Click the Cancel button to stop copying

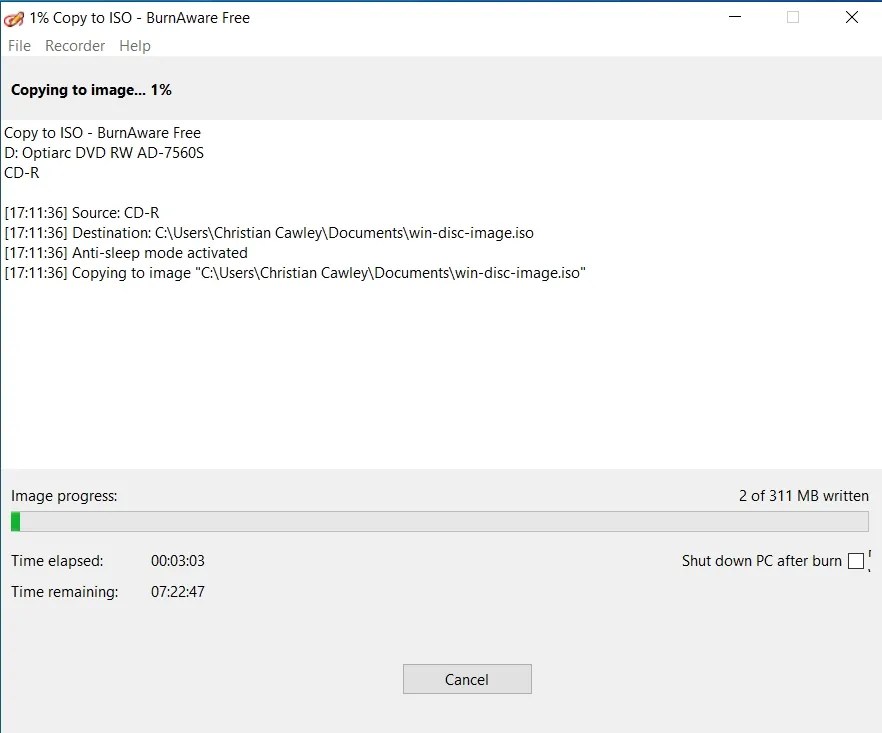(466, 678)
